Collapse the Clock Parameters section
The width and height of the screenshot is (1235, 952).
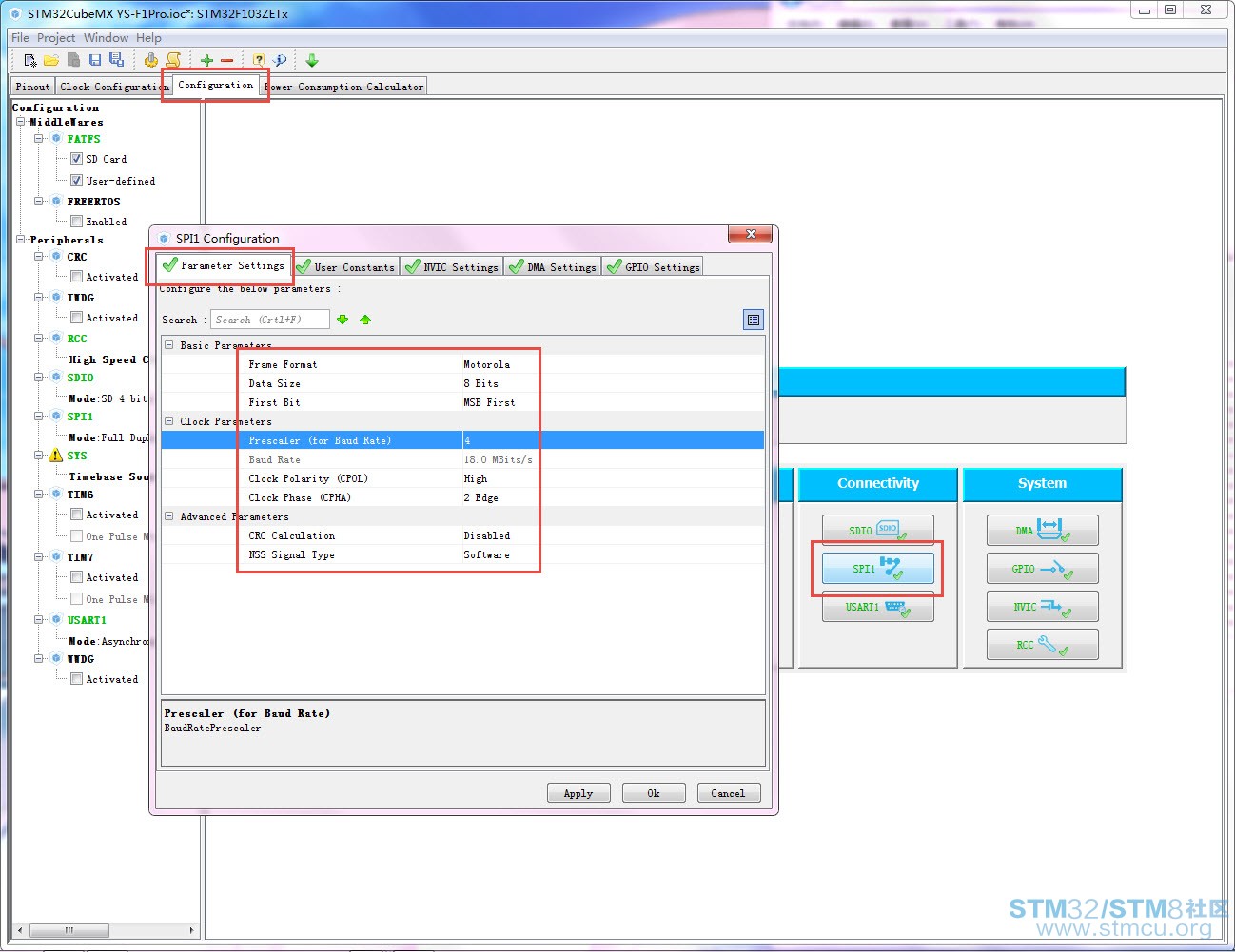[169, 421]
